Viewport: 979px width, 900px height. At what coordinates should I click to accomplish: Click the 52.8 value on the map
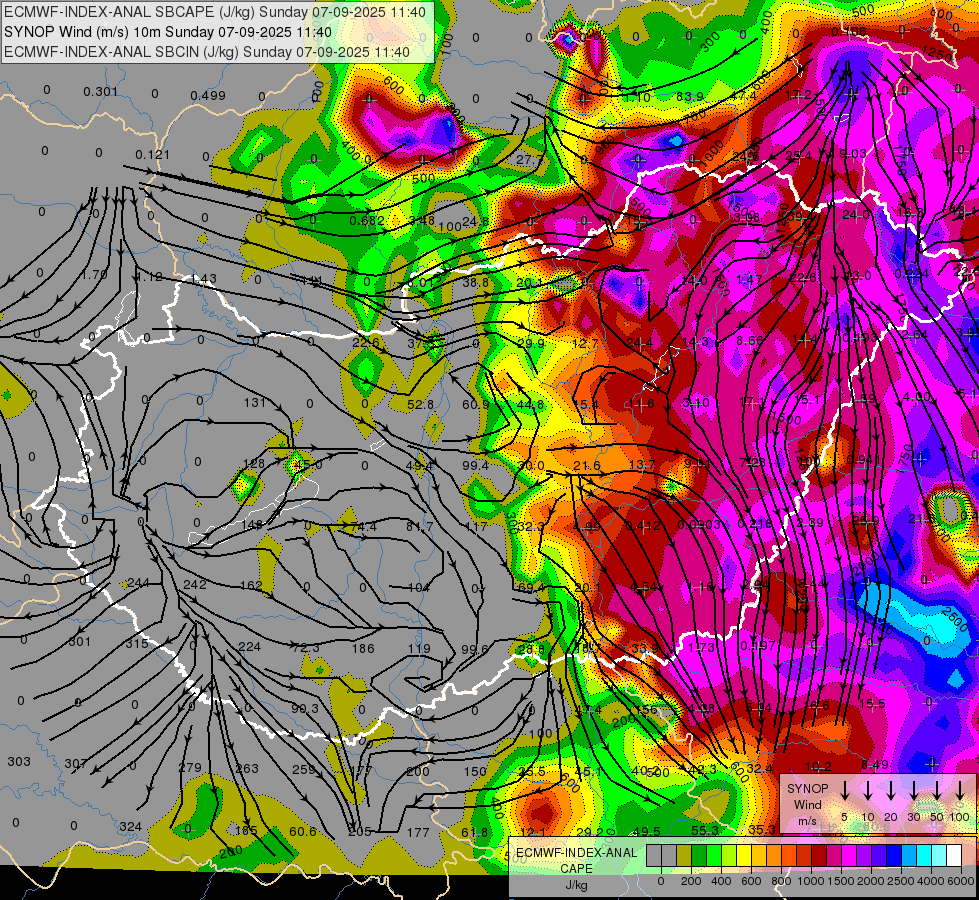(x=420, y=405)
